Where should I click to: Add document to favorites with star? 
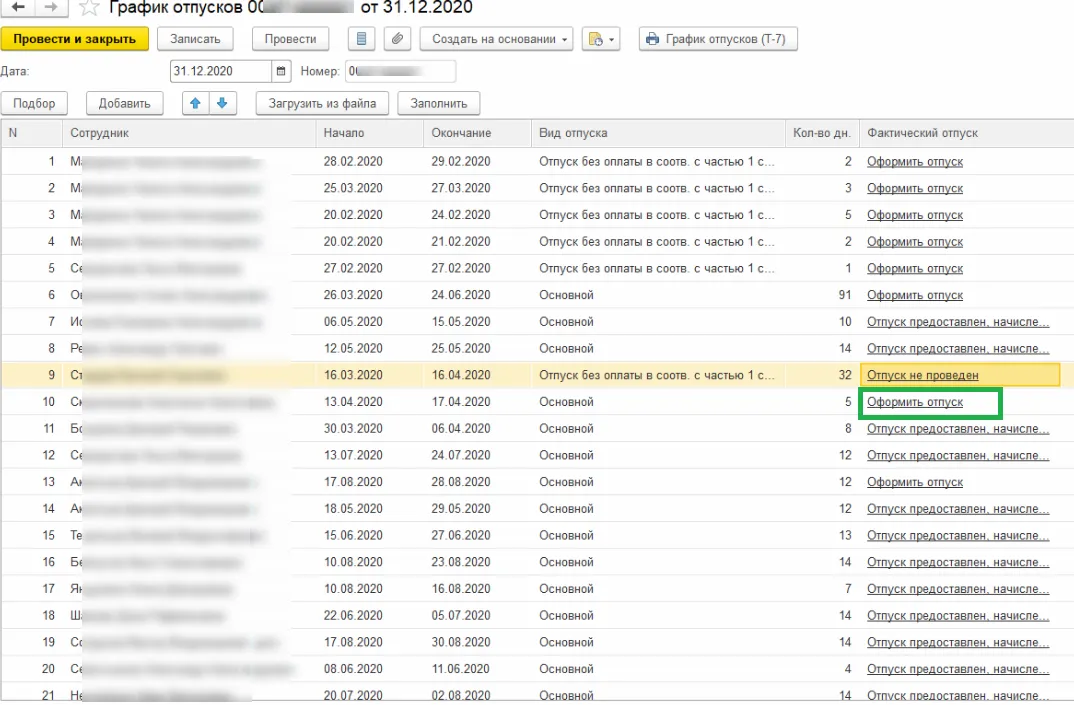pos(90,8)
